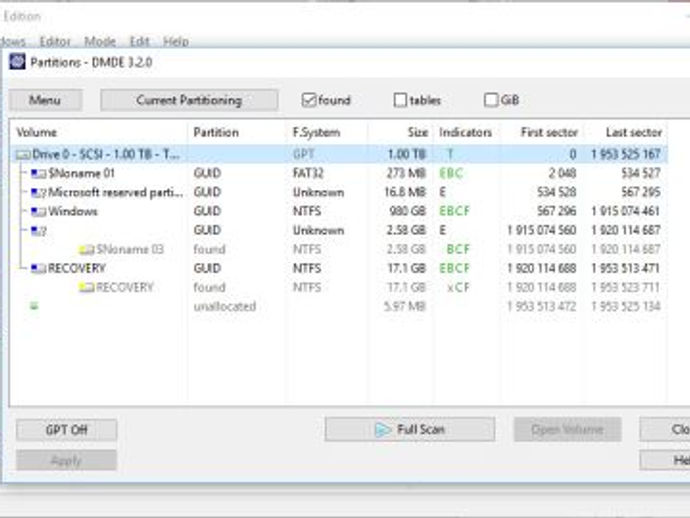Click the 'unallocated' partition text
690x518 pixels.
225,307
